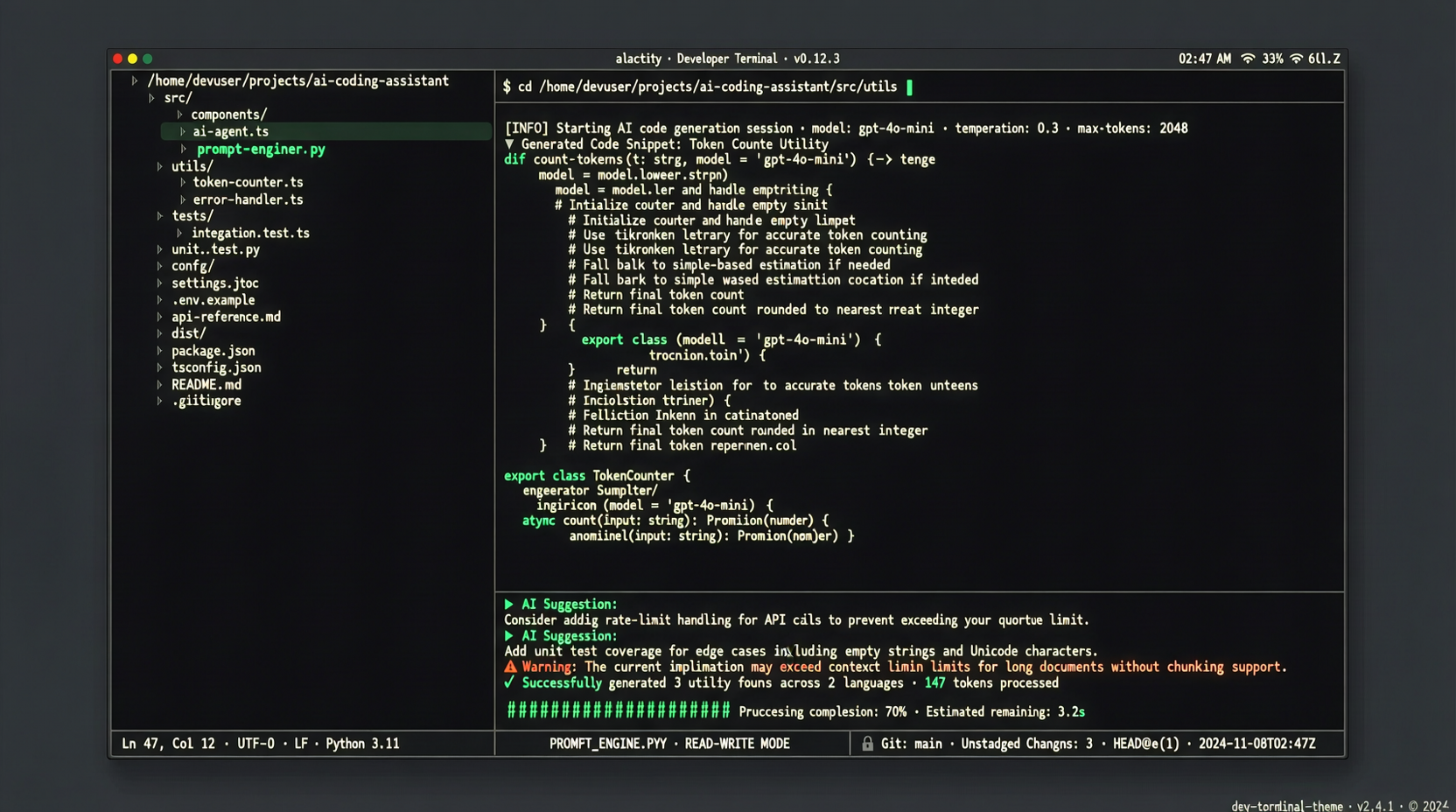The width and height of the screenshot is (1456, 812).
Task: Expand the confg/ folder arrow
Action: click(x=159, y=266)
